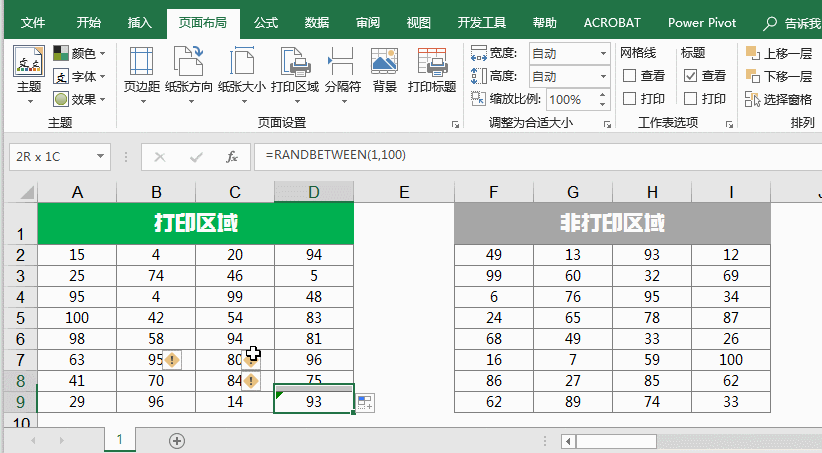Image resolution: width=822 pixels, height=453 pixels.
Task: Click the error warning icon in cell B7
Action: (172, 360)
